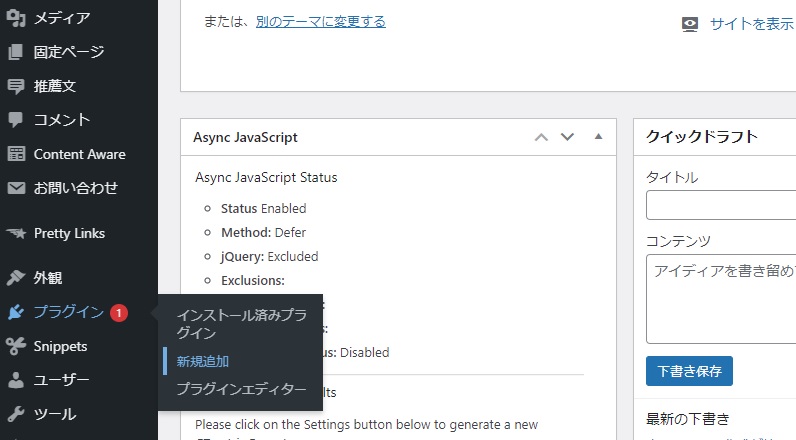Click 'jQuery: Excluded' list entry
This screenshot has height=440, width=796.
pos(270,257)
